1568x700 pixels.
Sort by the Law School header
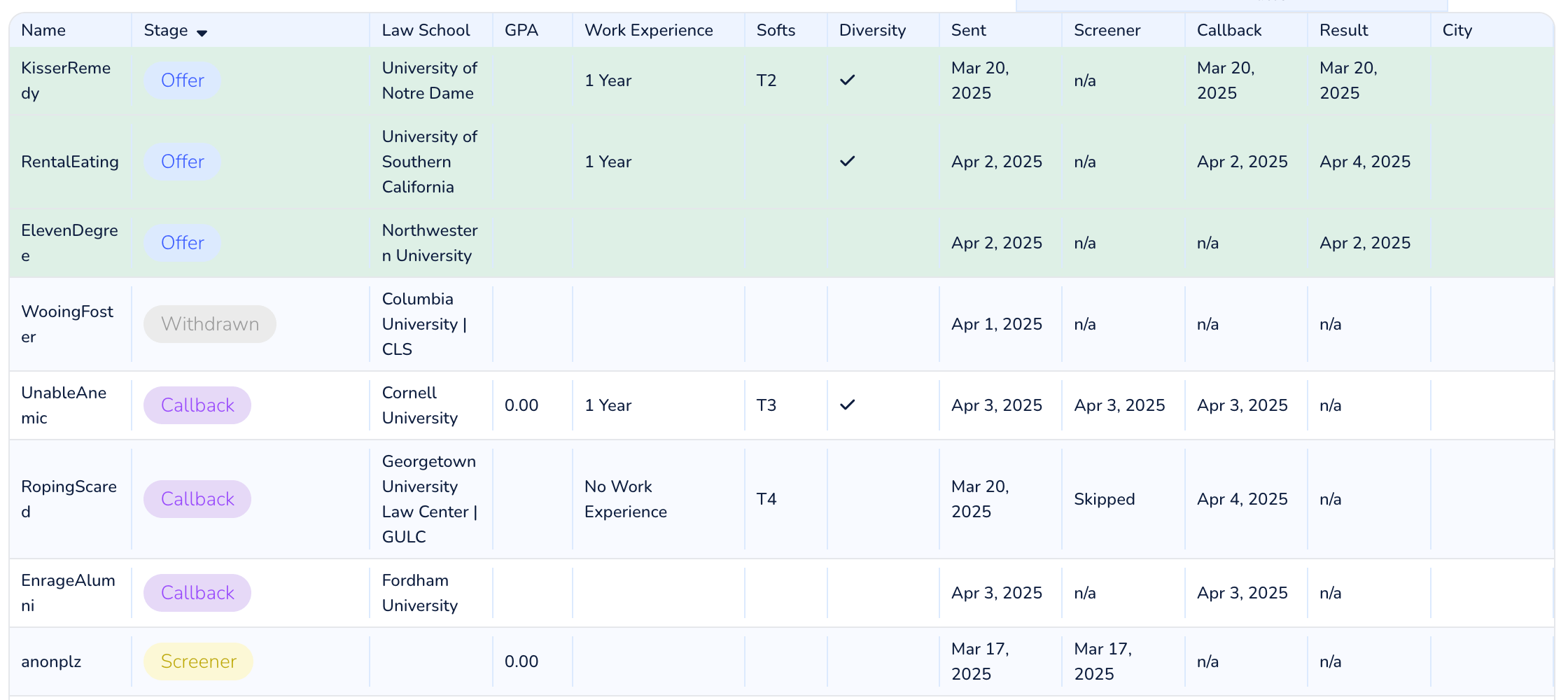[426, 30]
